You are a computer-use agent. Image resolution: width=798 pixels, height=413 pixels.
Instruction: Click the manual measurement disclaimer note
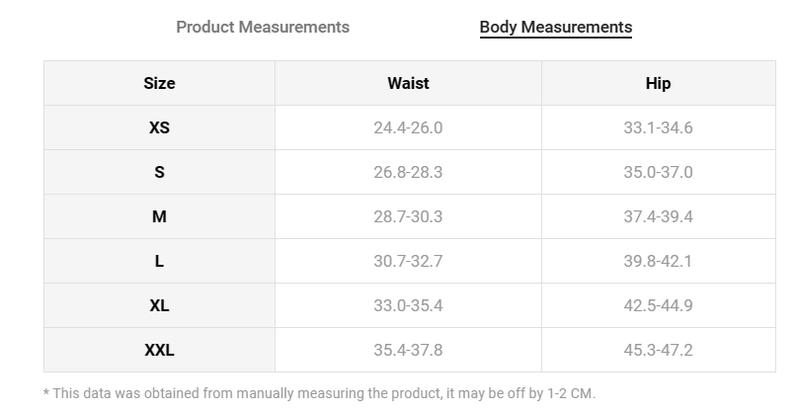(319, 393)
